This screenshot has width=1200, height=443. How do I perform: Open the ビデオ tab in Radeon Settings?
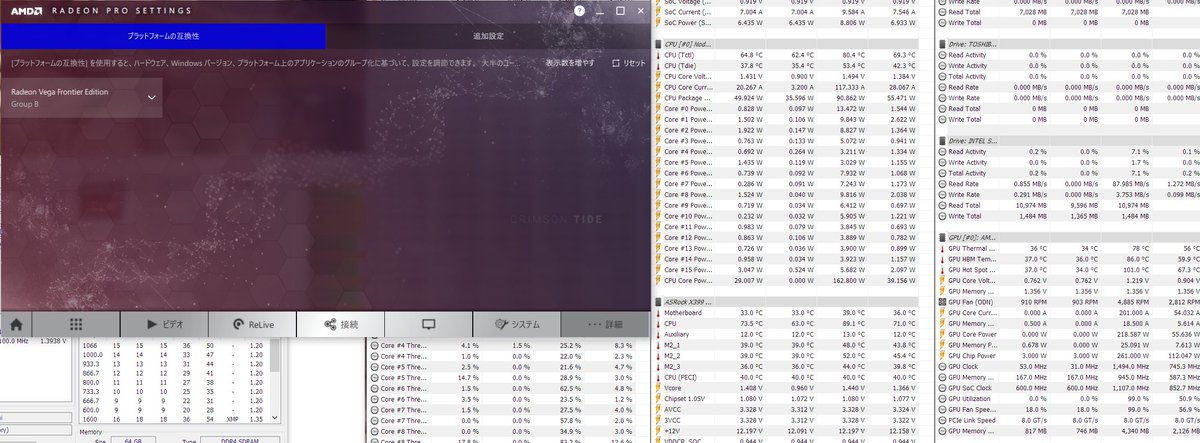(x=165, y=324)
